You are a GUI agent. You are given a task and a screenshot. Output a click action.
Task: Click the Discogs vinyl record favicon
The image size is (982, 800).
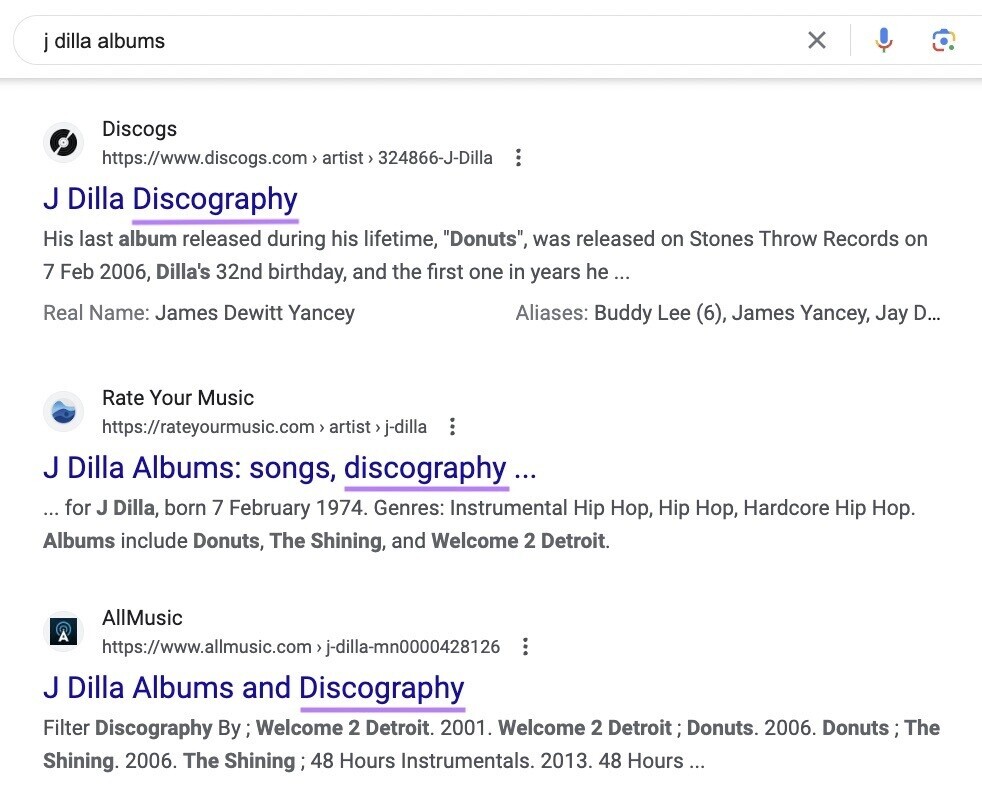(x=63, y=142)
